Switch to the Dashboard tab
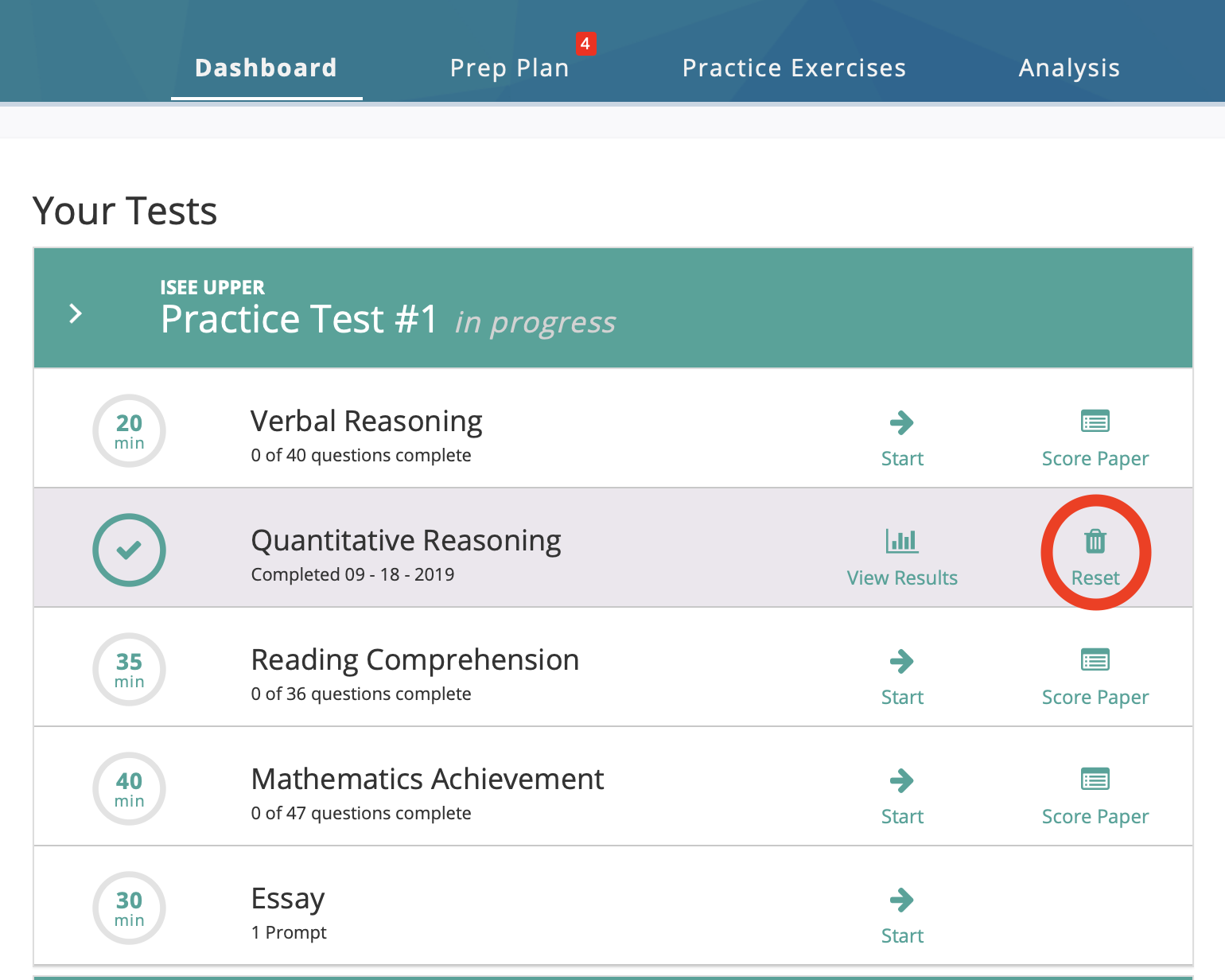This screenshot has height=980, width=1225. [x=266, y=68]
